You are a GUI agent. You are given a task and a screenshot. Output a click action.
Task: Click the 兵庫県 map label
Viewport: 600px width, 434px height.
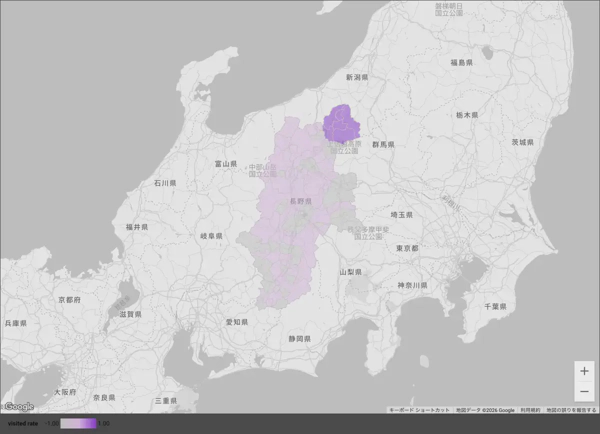[x=15, y=323]
